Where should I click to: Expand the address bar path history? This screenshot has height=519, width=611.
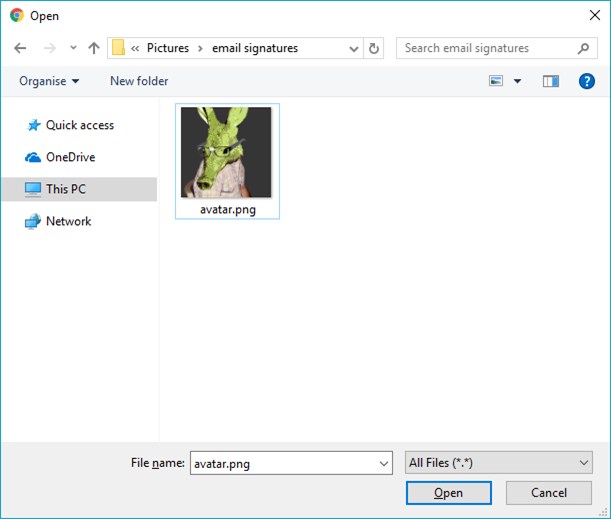(353, 49)
